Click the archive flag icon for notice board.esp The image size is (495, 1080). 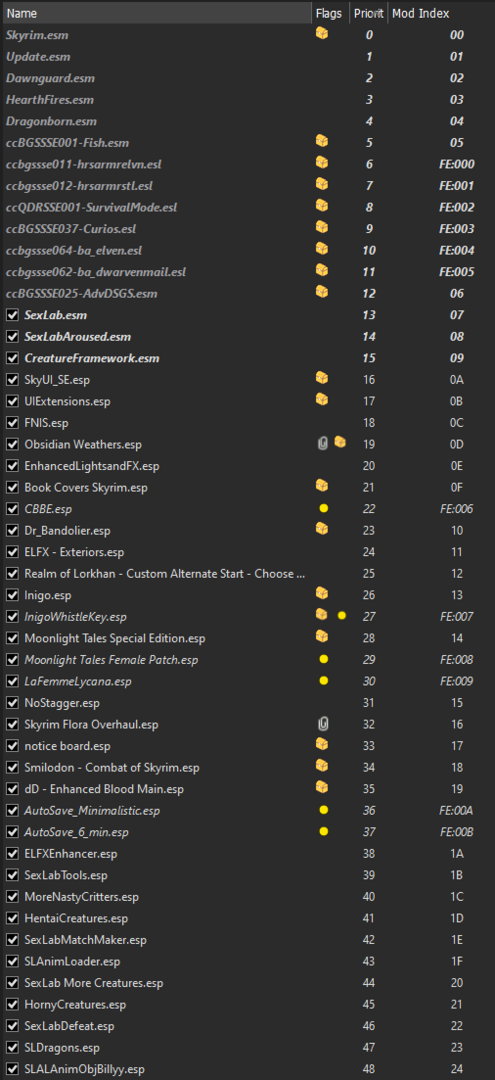tap(322, 745)
